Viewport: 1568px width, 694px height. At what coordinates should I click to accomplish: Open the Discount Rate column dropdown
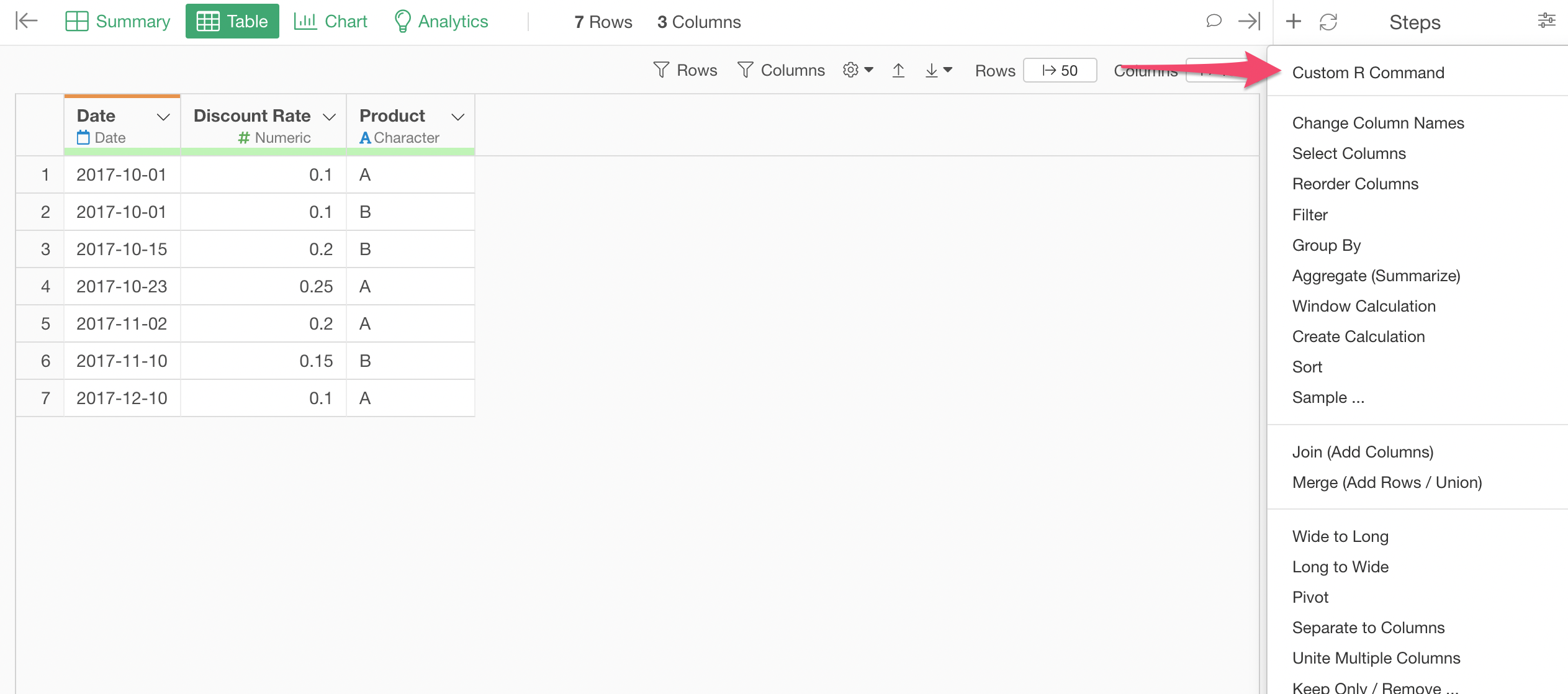coord(330,117)
